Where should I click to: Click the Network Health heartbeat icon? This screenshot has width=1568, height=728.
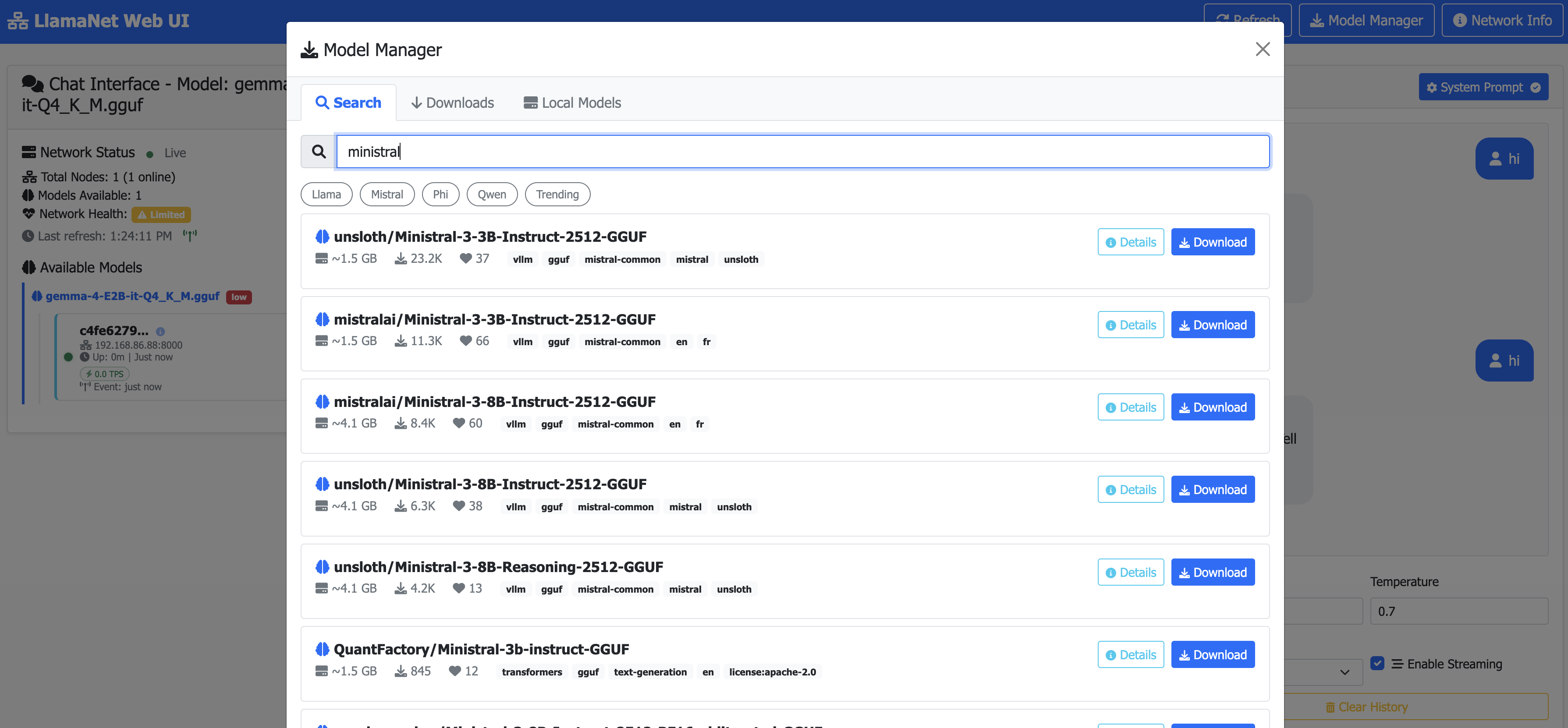(28, 214)
